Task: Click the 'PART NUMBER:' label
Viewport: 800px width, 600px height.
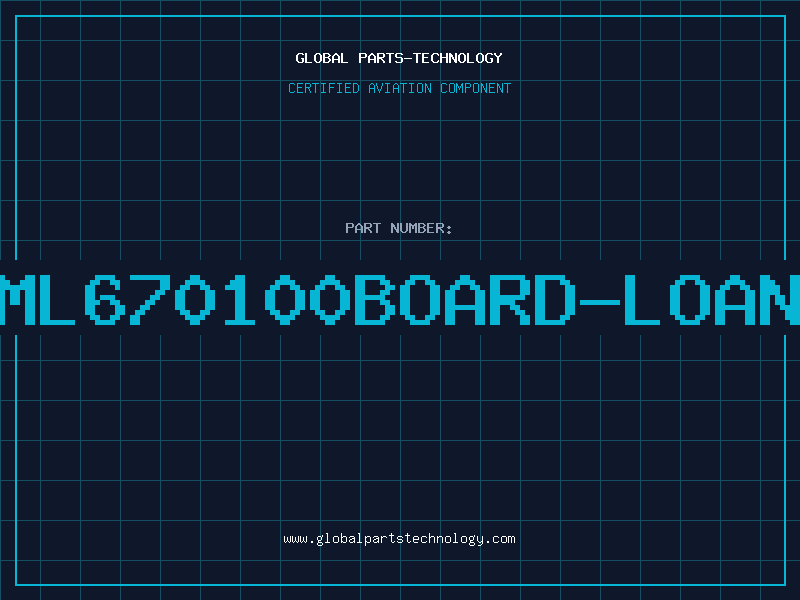Action: click(399, 228)
